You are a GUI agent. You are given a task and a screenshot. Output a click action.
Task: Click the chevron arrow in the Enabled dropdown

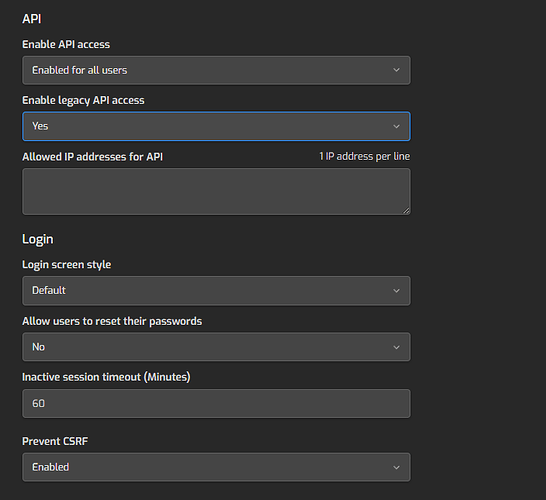coord(396,467)
